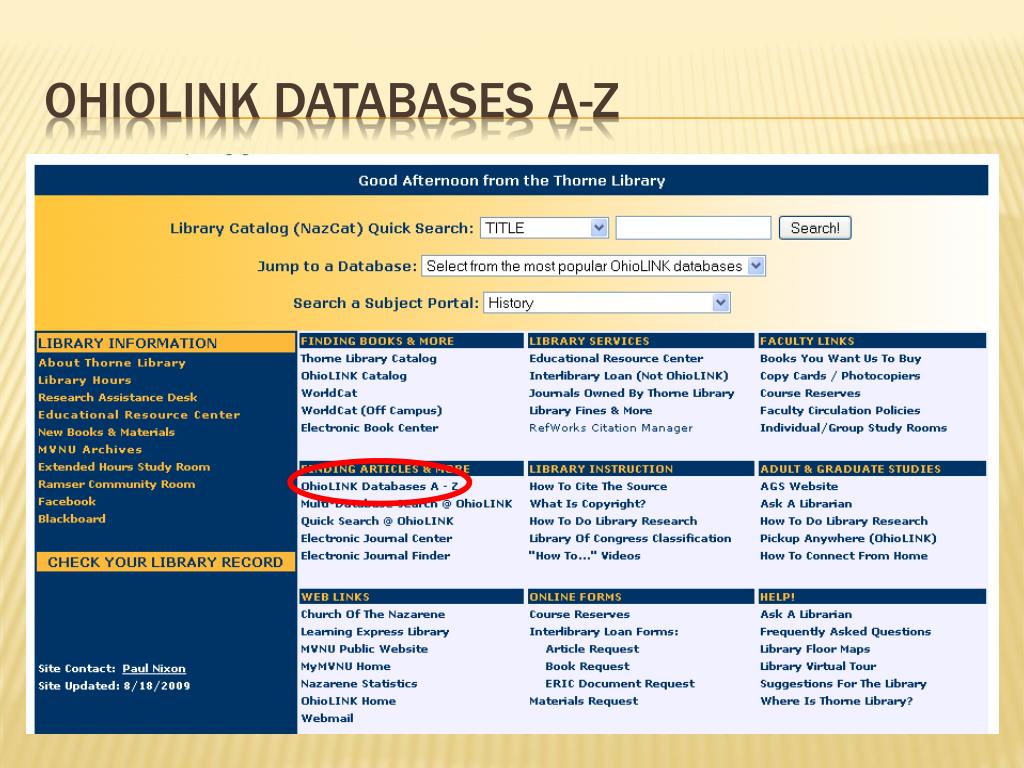The height and width of the screenshot is (768, 1024).
Task: Open Library Floor Maps link
Action: (815, 648)
